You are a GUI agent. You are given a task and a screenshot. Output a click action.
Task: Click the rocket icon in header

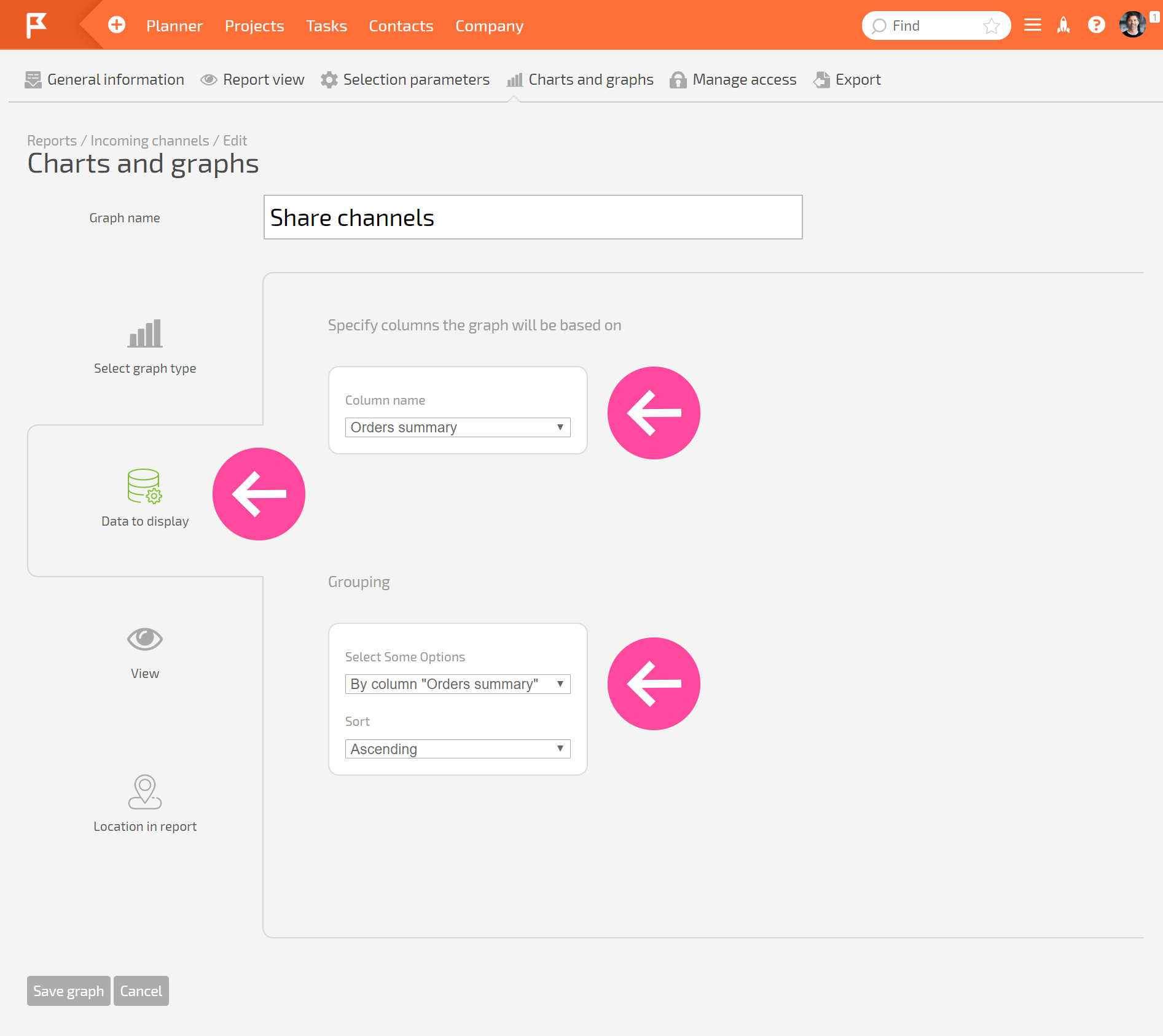[1063, 25]
